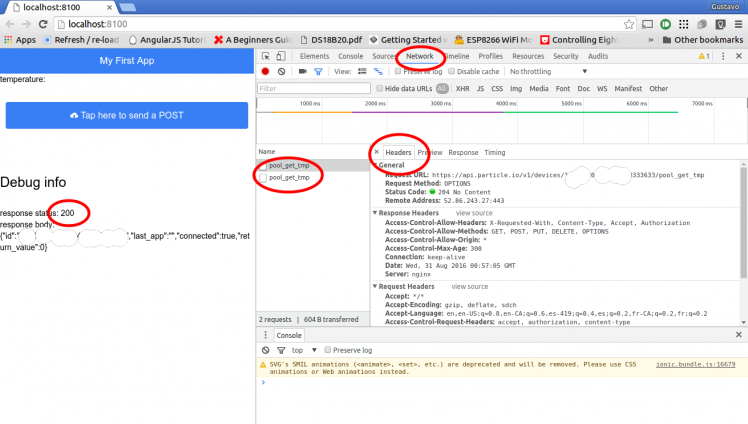Click the shield extension icon

tap(720, 24)
